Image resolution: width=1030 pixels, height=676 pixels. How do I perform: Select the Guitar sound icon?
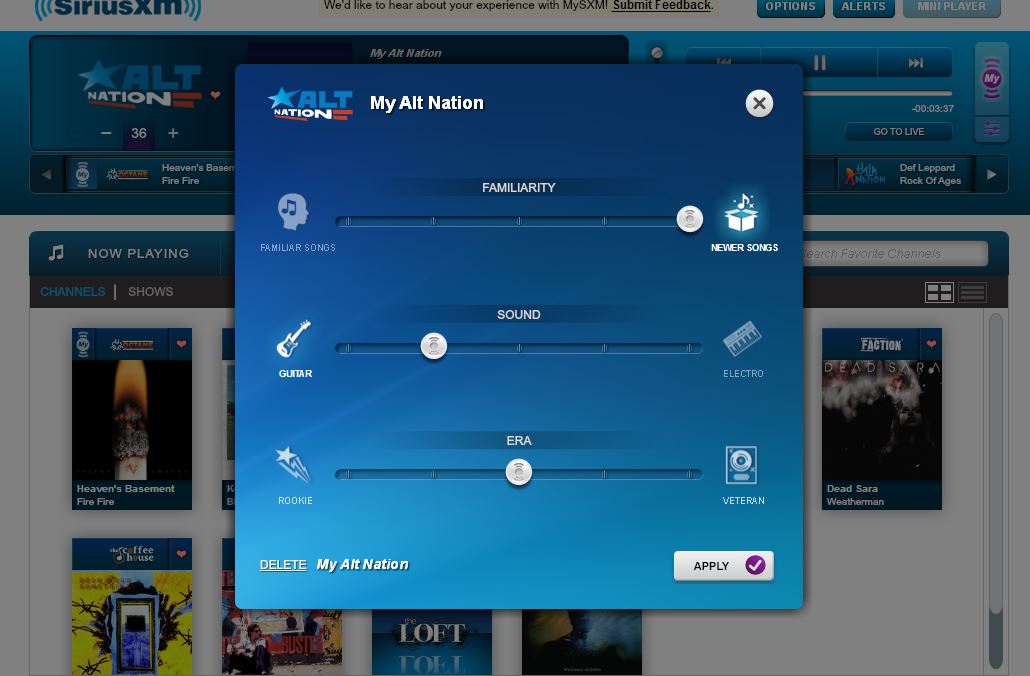click(x=294, y=340)
